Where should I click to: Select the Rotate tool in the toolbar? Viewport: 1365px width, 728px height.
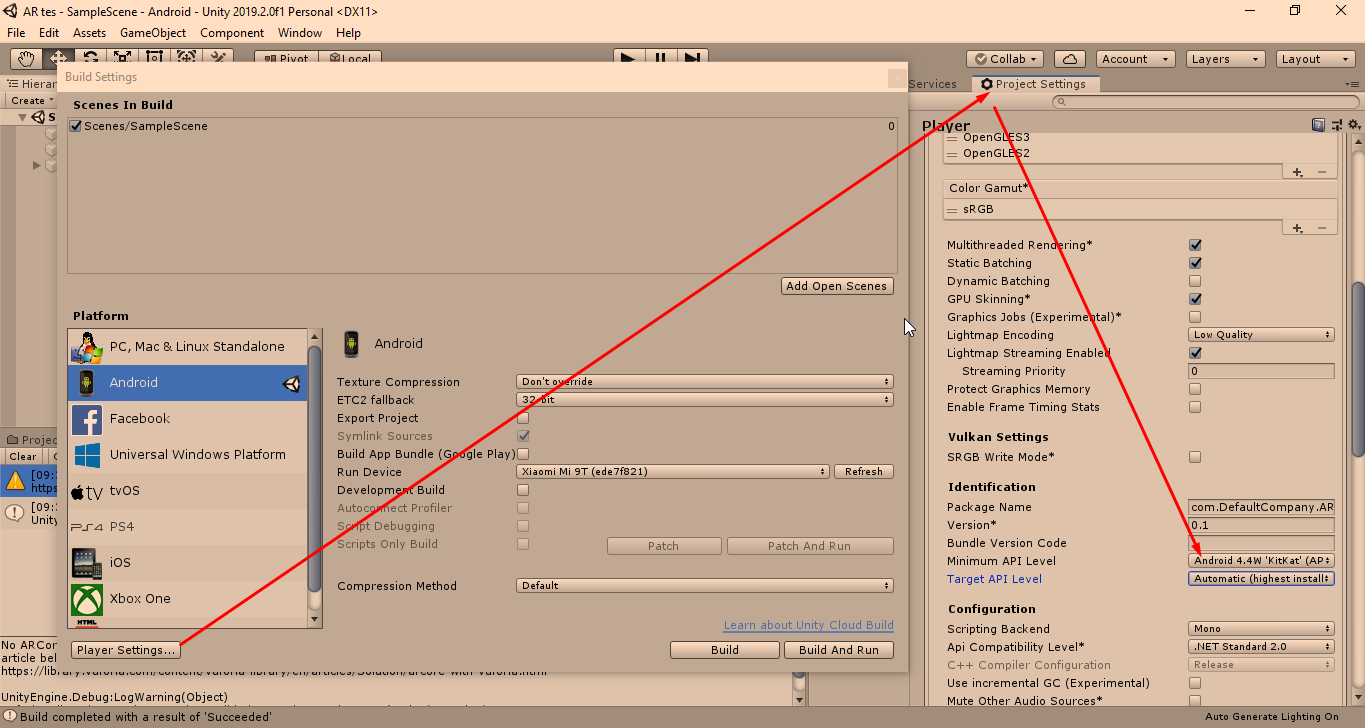90,59
